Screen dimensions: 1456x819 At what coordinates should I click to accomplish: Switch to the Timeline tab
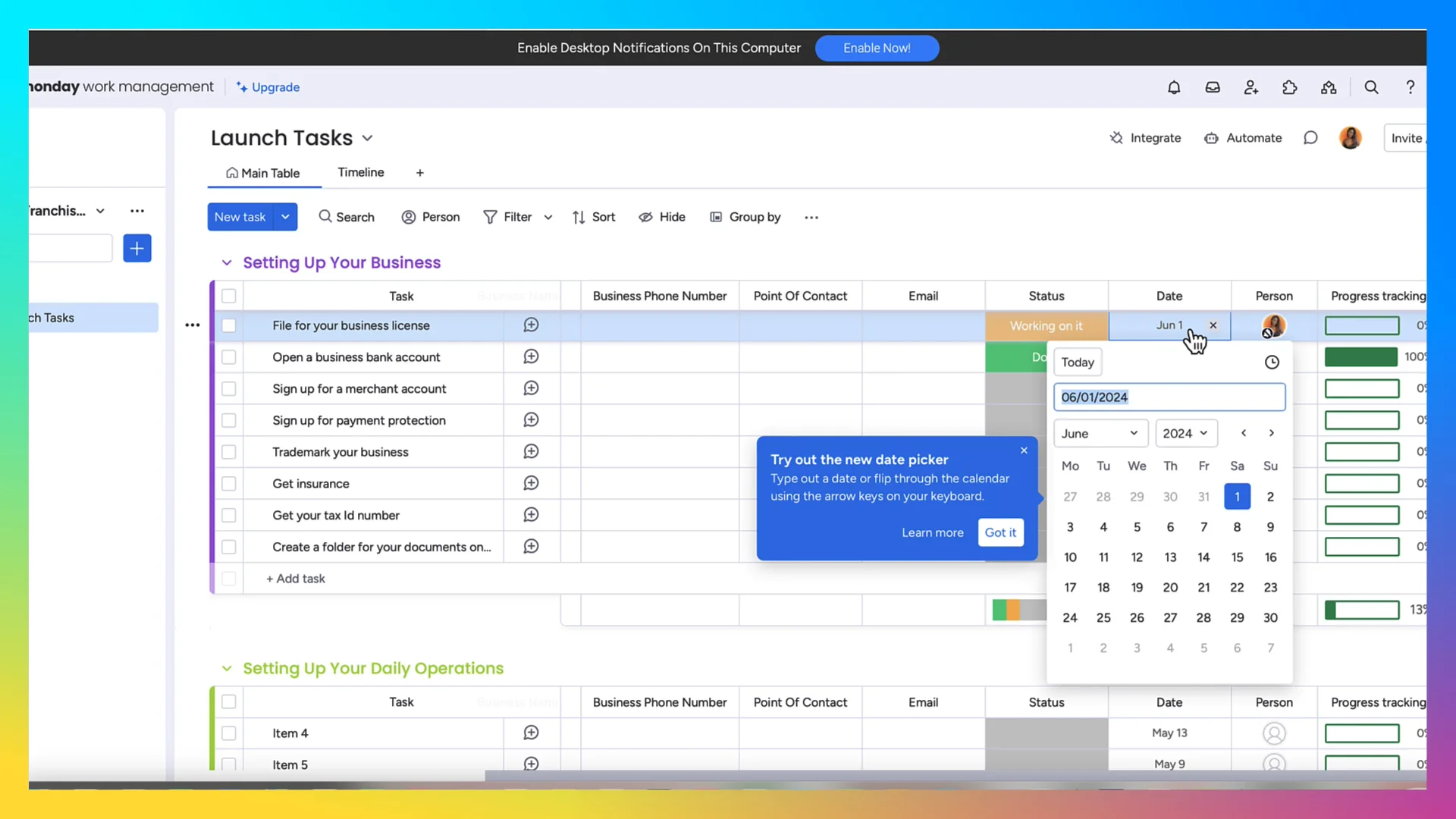tap(361, 172)
